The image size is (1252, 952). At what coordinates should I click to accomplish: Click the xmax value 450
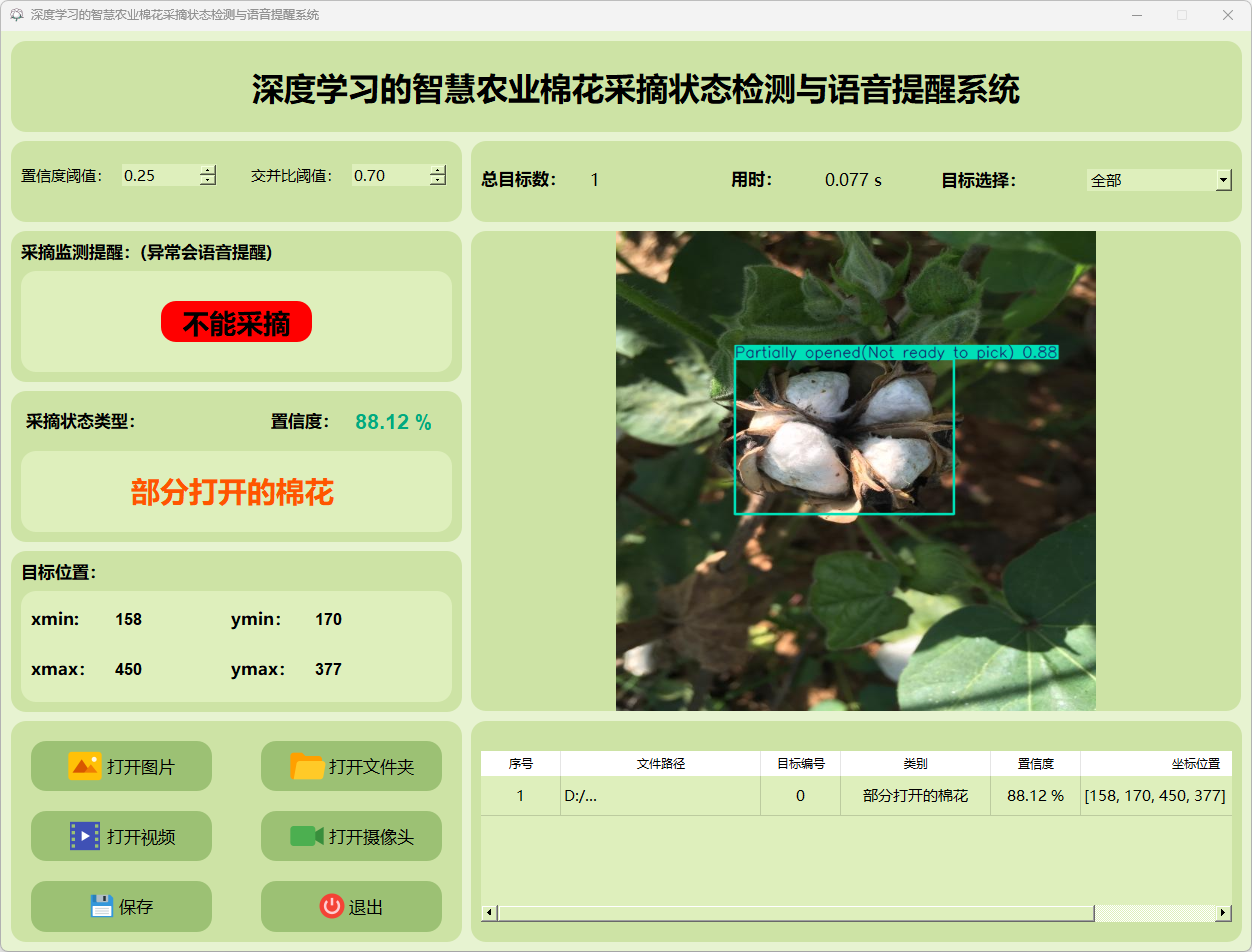click(129, 669)
